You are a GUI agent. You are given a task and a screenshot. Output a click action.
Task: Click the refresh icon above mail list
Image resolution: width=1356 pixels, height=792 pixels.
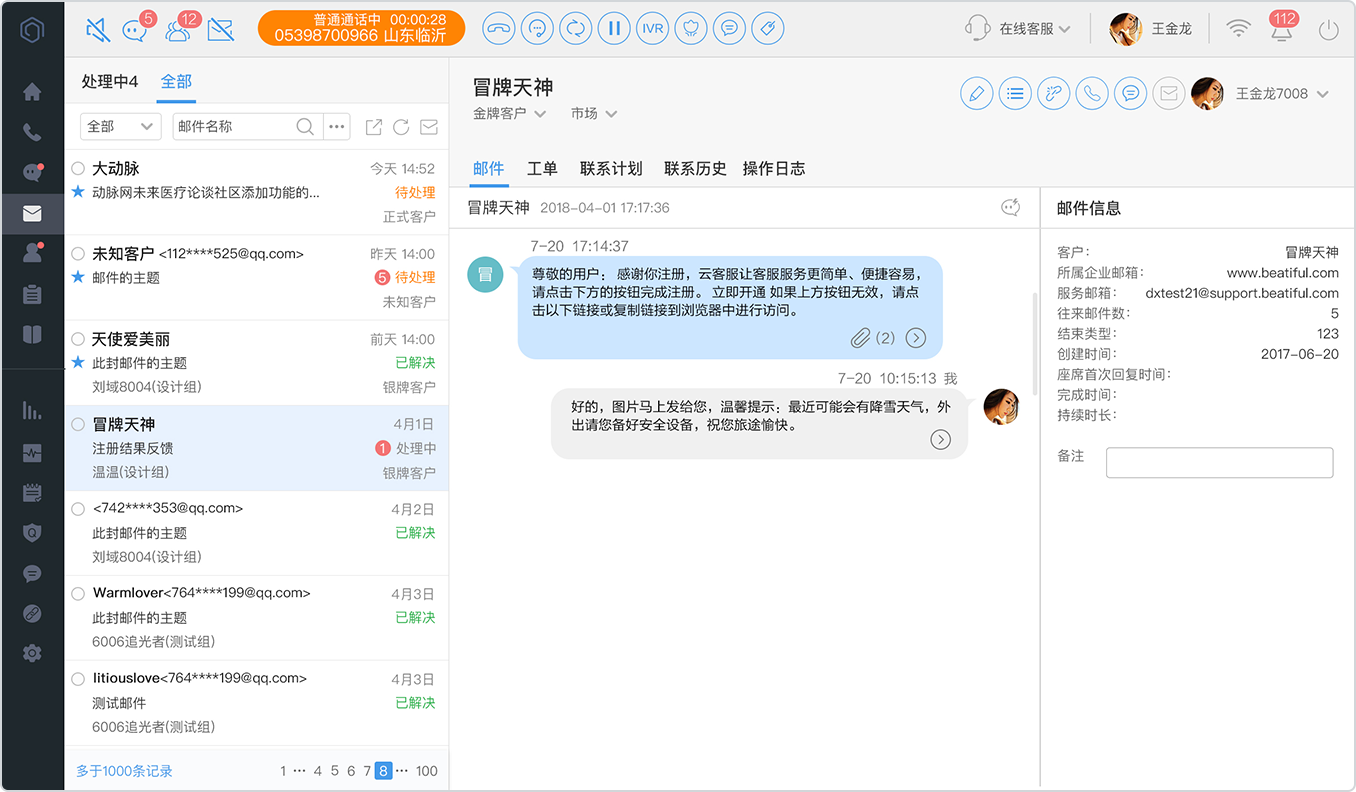401,127
